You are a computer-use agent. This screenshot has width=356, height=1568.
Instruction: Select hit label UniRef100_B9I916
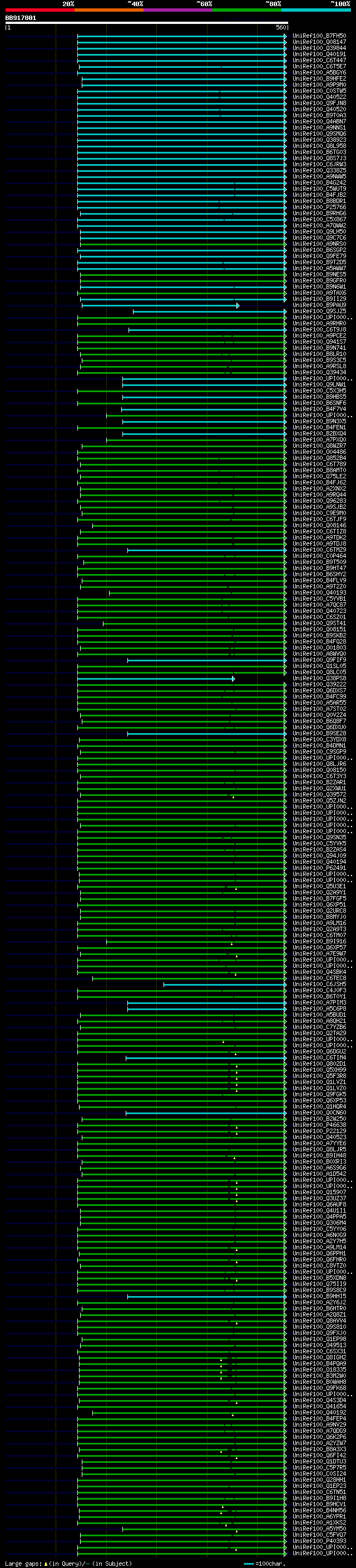(319, 942)
